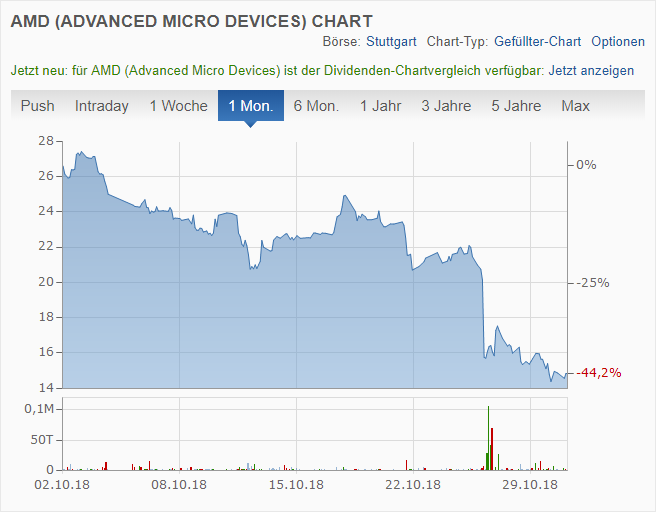Click the 08.10.18 date label
This screenshot has width=658, height=513.
[179, 484]
